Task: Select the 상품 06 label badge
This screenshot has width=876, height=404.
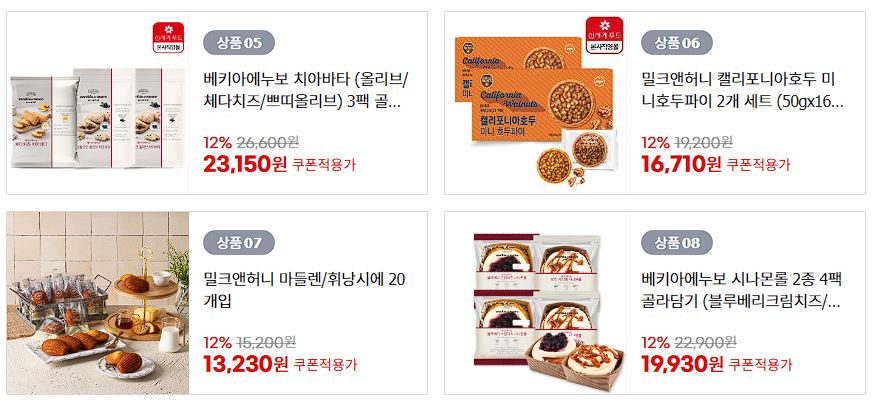Action: (x=677, y=43)
